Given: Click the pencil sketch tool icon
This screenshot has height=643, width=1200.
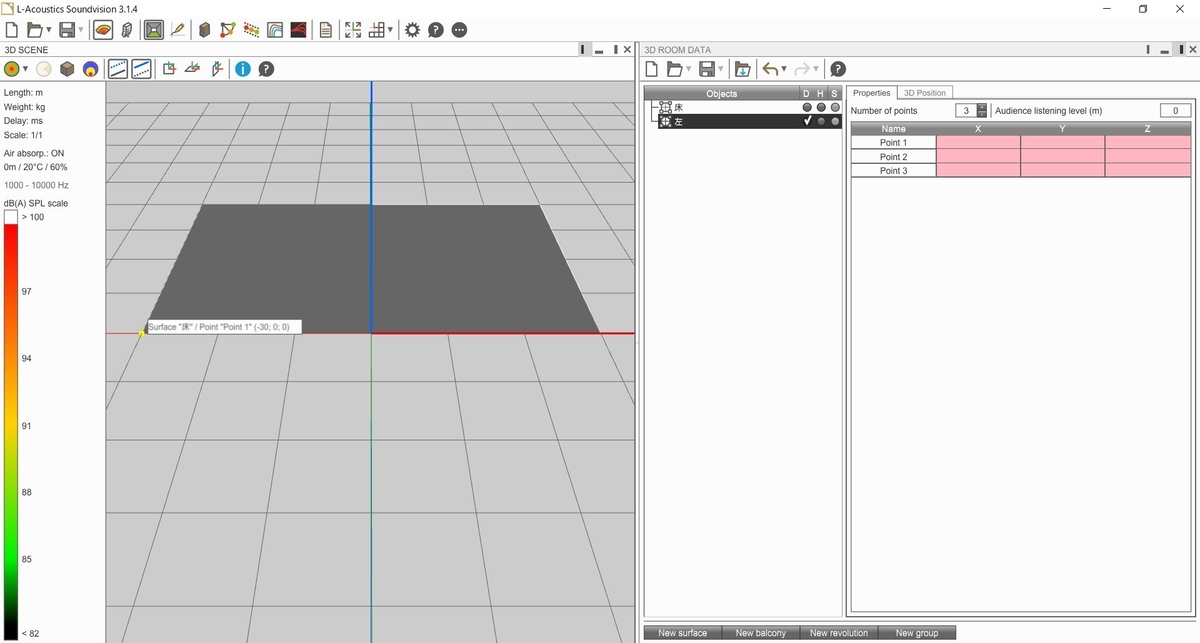Looking at the screenshot, I should click(x=178, y=30).
